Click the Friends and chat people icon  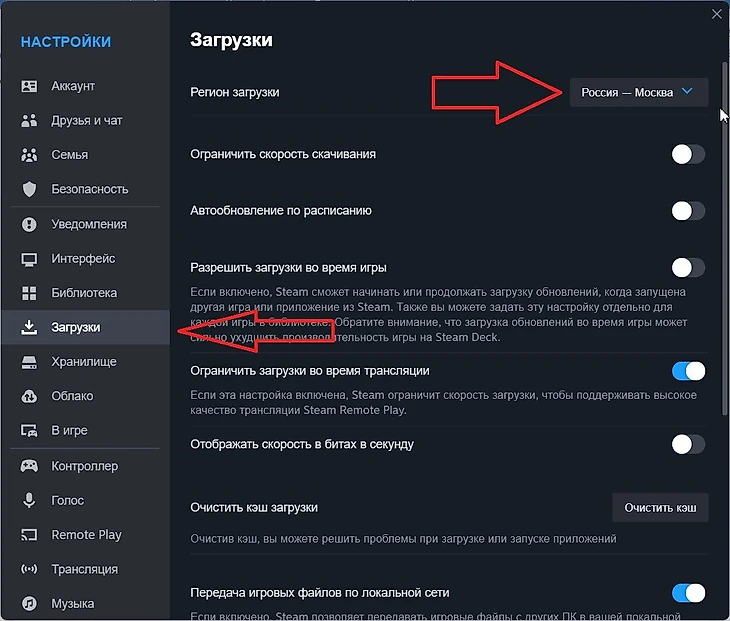(30, 121)
